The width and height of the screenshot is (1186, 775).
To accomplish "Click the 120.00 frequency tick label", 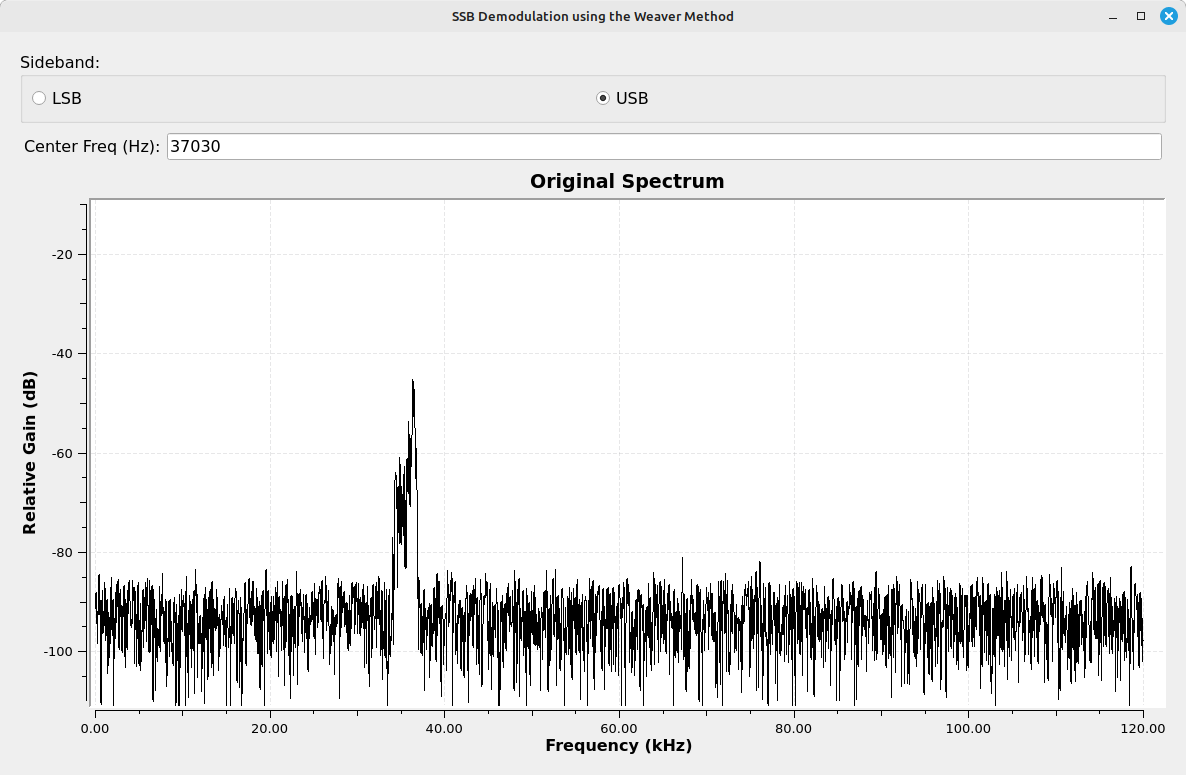I will 1143,729.
